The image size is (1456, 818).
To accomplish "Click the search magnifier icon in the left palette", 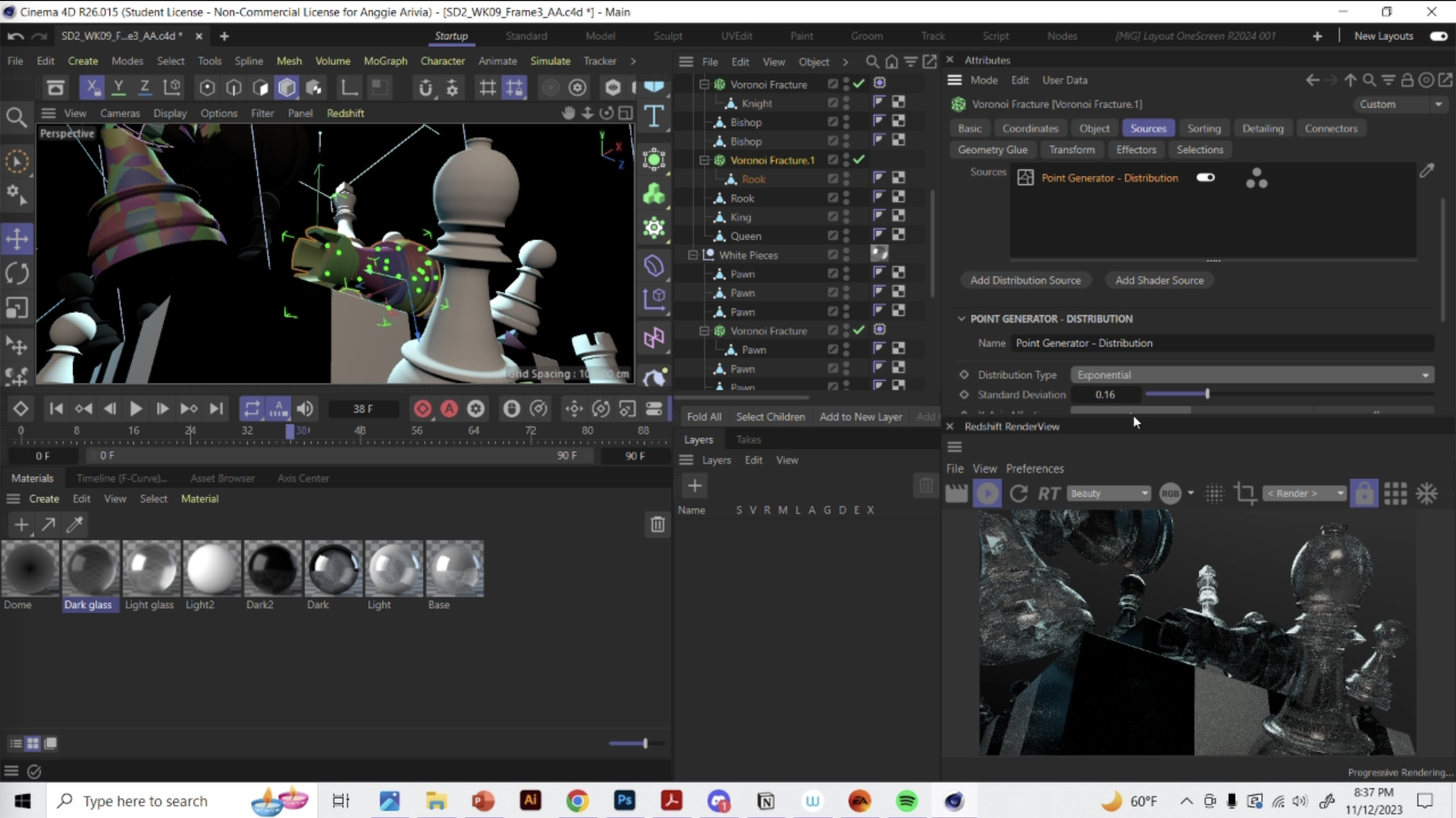I will (x=16, y=118).
